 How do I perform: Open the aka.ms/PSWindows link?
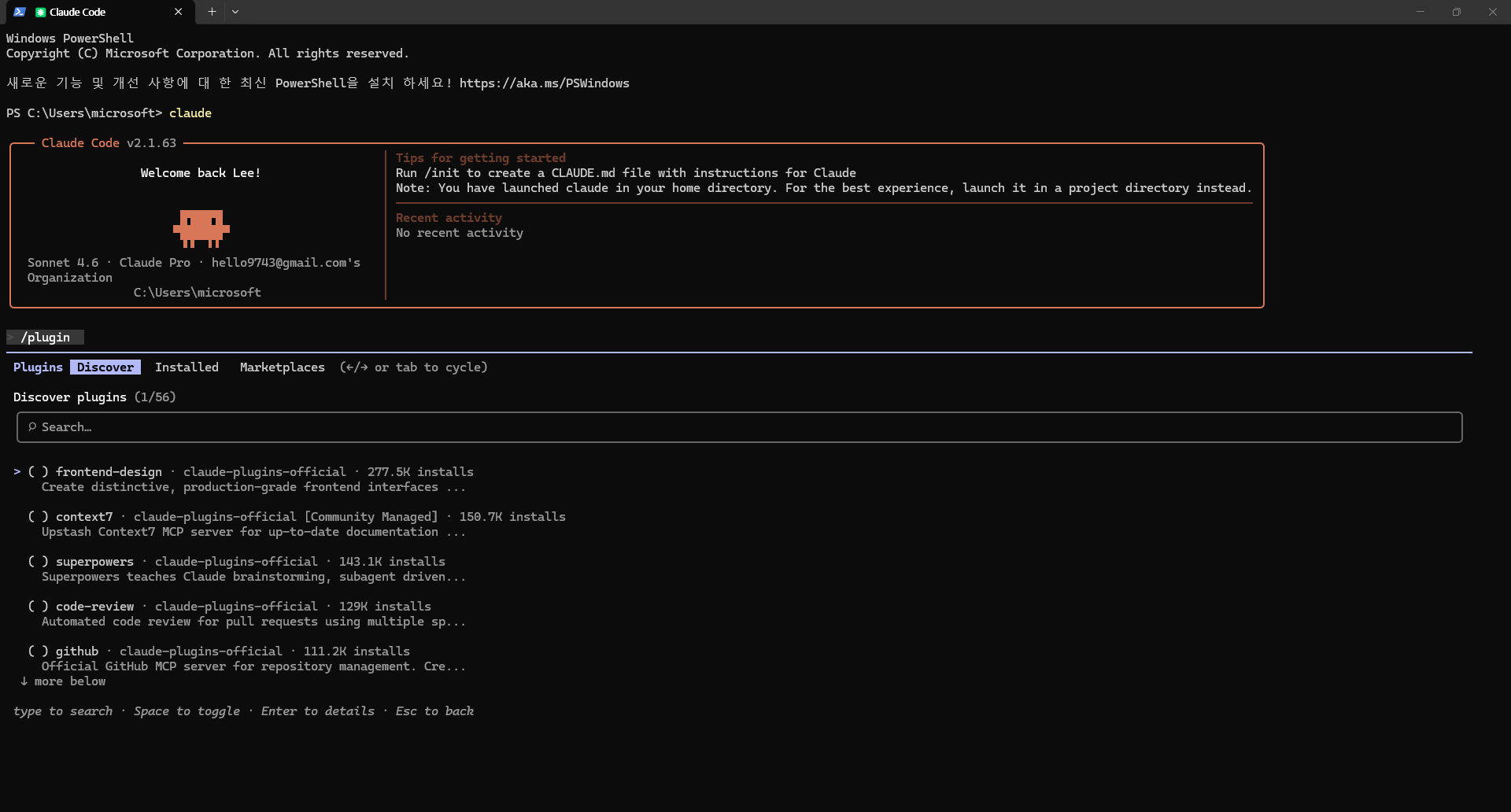pos(544,83)
